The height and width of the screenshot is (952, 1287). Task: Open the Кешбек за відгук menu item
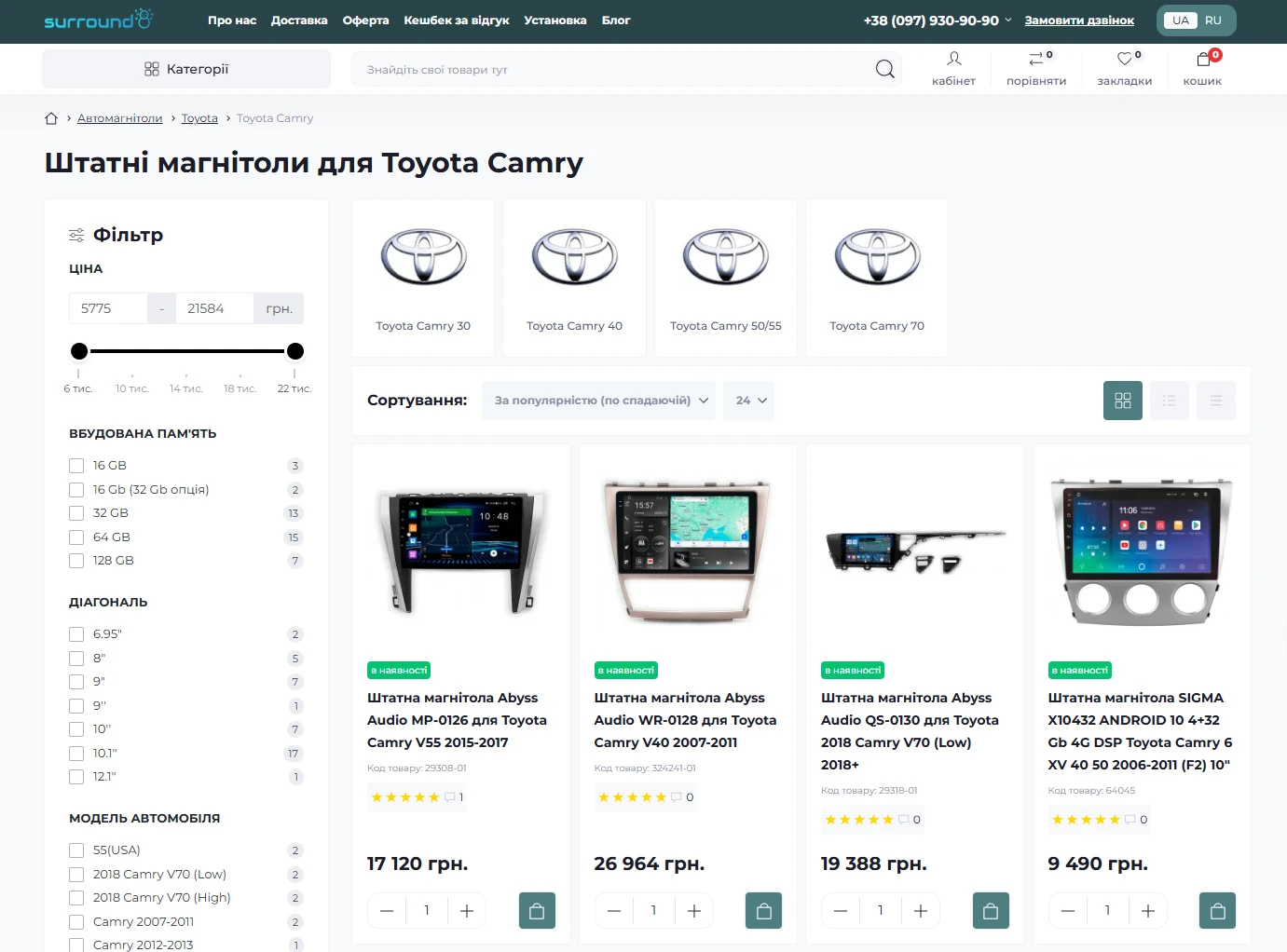click(457, 20)
